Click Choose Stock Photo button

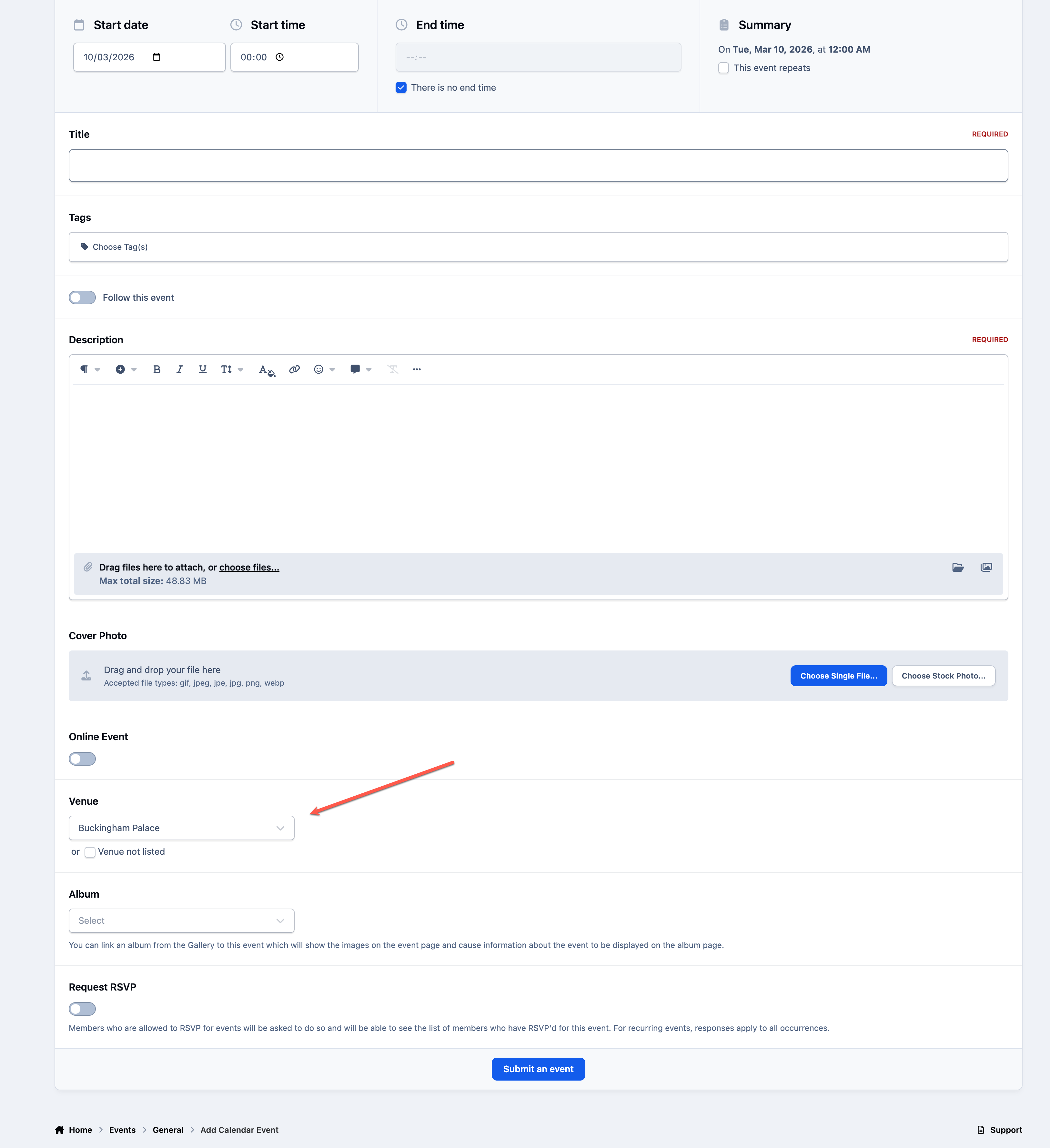[x=943, y=676]
